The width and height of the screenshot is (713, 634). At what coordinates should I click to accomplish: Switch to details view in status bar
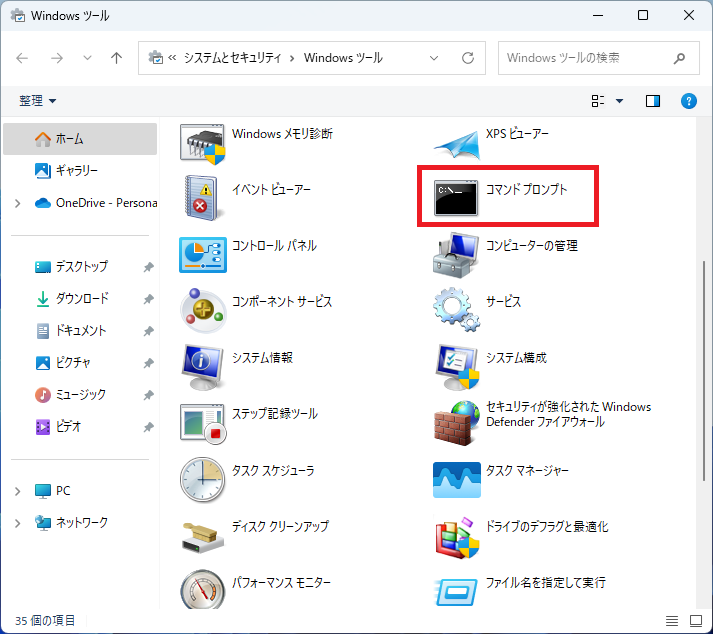coord(672,620)
